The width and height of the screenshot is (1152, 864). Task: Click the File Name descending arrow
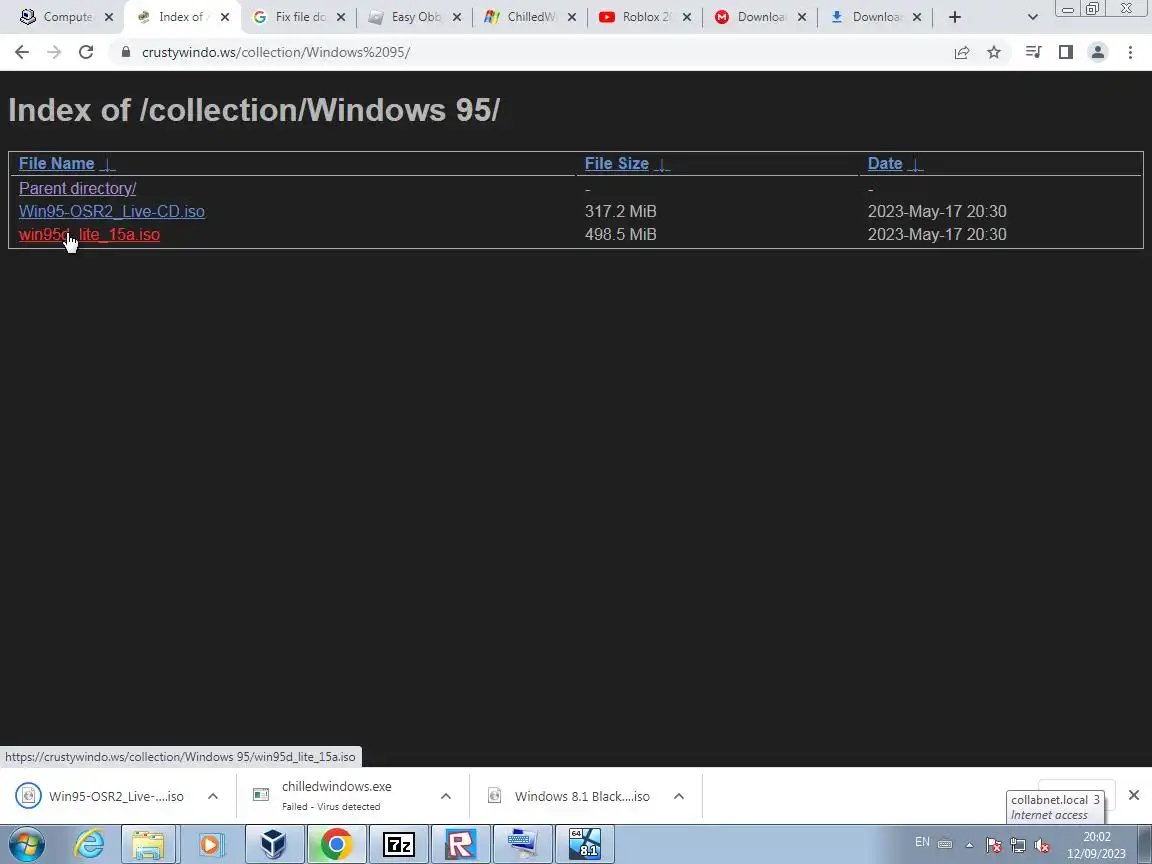click(107, 164)
